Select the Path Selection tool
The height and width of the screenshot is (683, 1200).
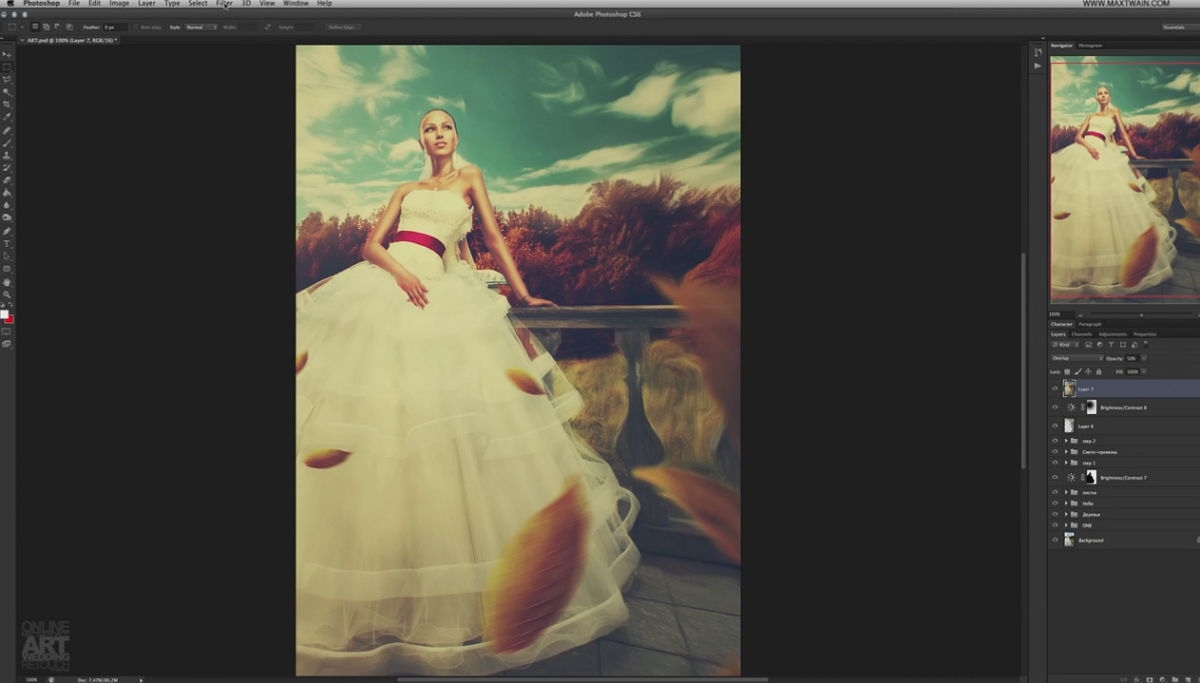pyautogui.click(x=7, y=256)
